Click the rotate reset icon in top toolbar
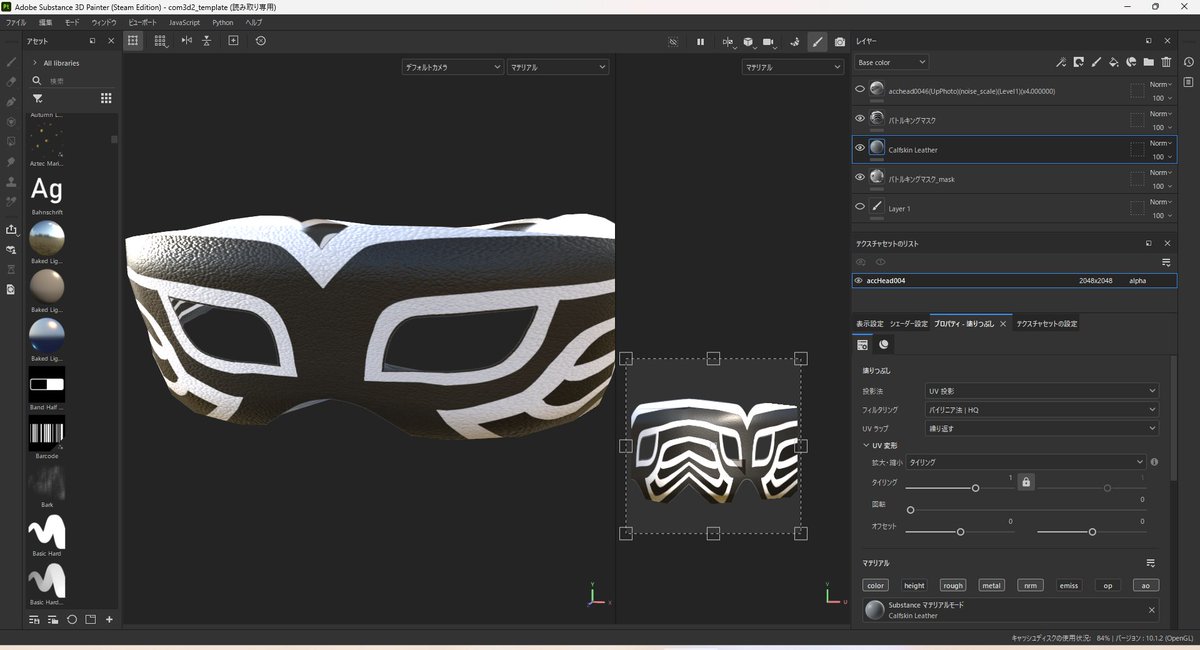The image size is (1200, 650). tap(261, 41)
